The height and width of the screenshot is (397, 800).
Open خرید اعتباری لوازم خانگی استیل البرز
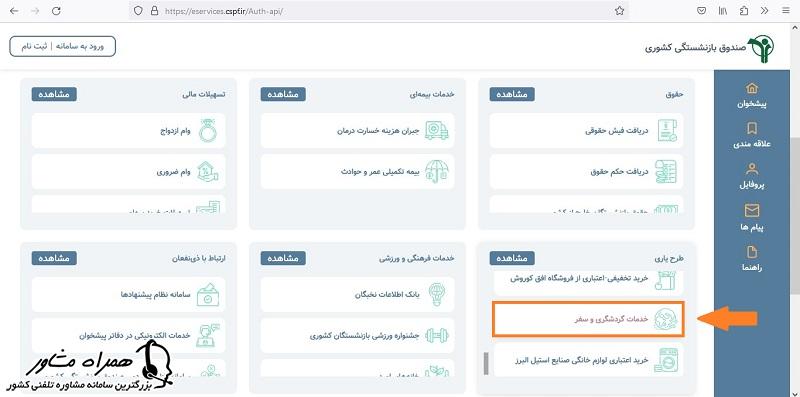pos(588,360)
